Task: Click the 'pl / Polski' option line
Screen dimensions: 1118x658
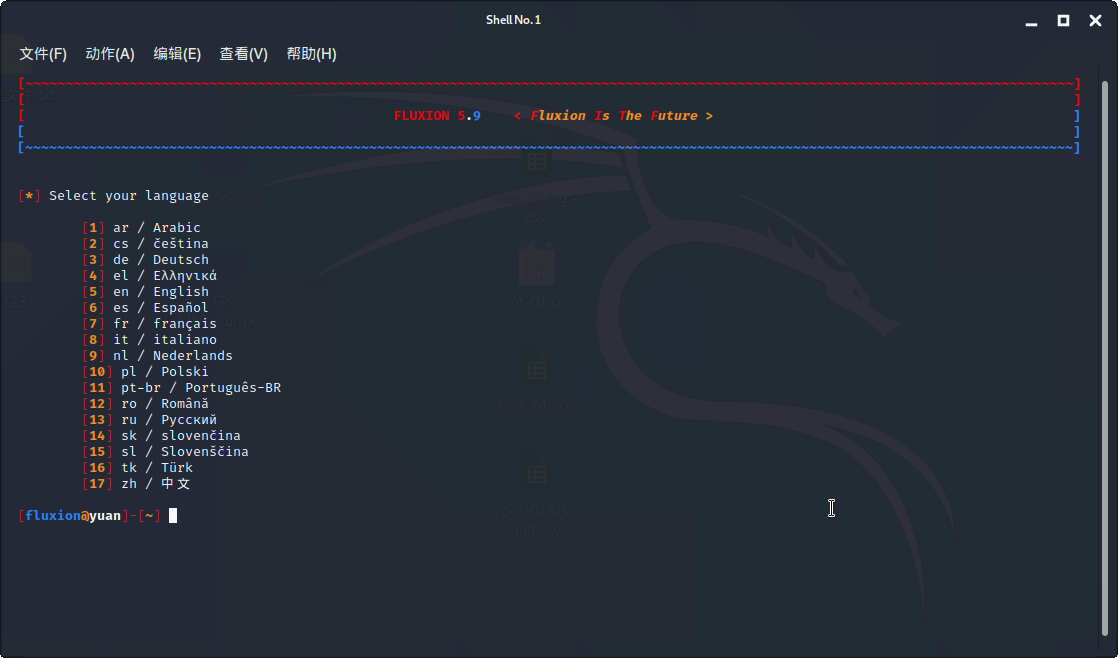Action: (x=145, y=371)
